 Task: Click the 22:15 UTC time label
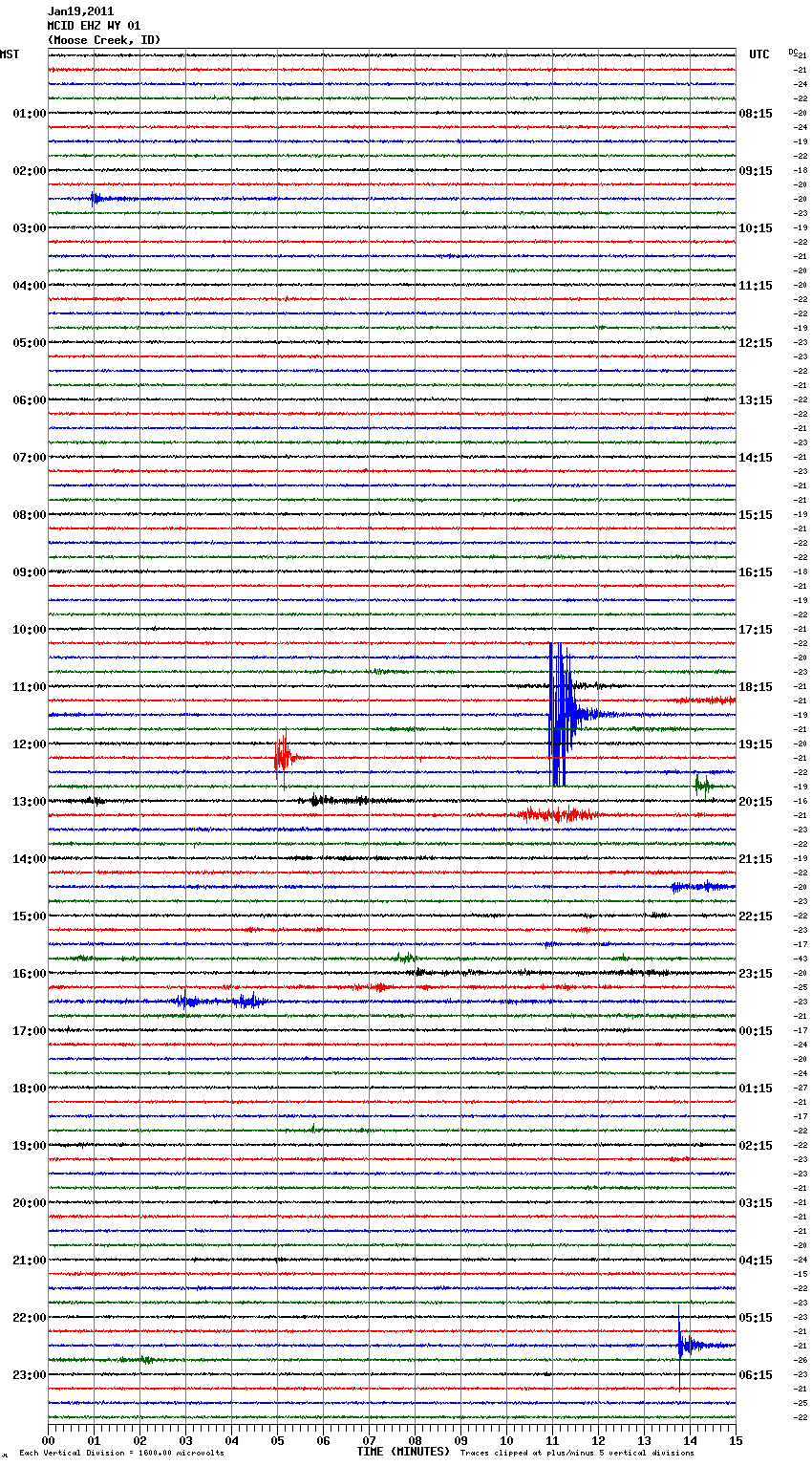[x=756, y=916]
